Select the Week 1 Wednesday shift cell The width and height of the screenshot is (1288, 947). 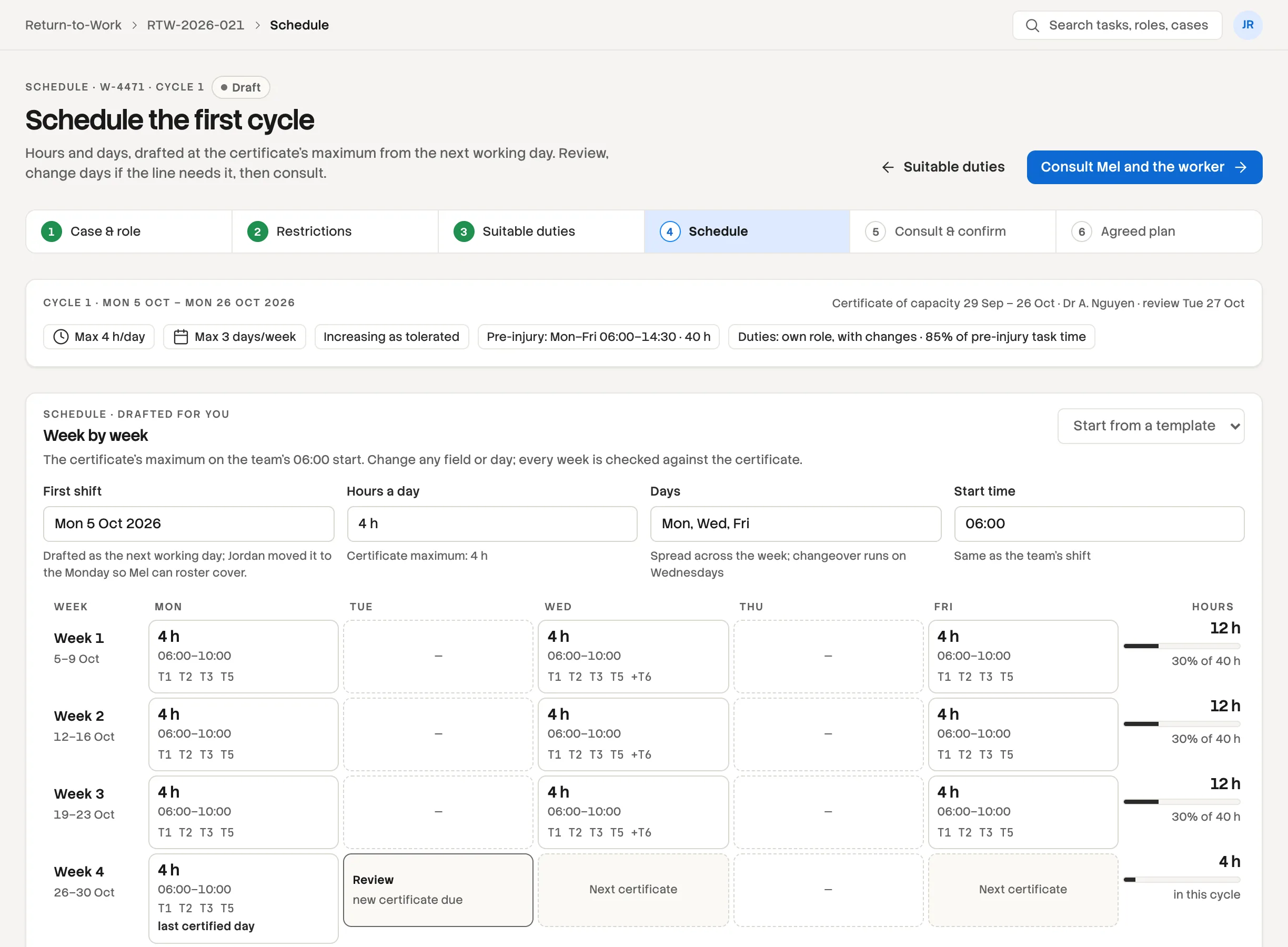point(633,657)
